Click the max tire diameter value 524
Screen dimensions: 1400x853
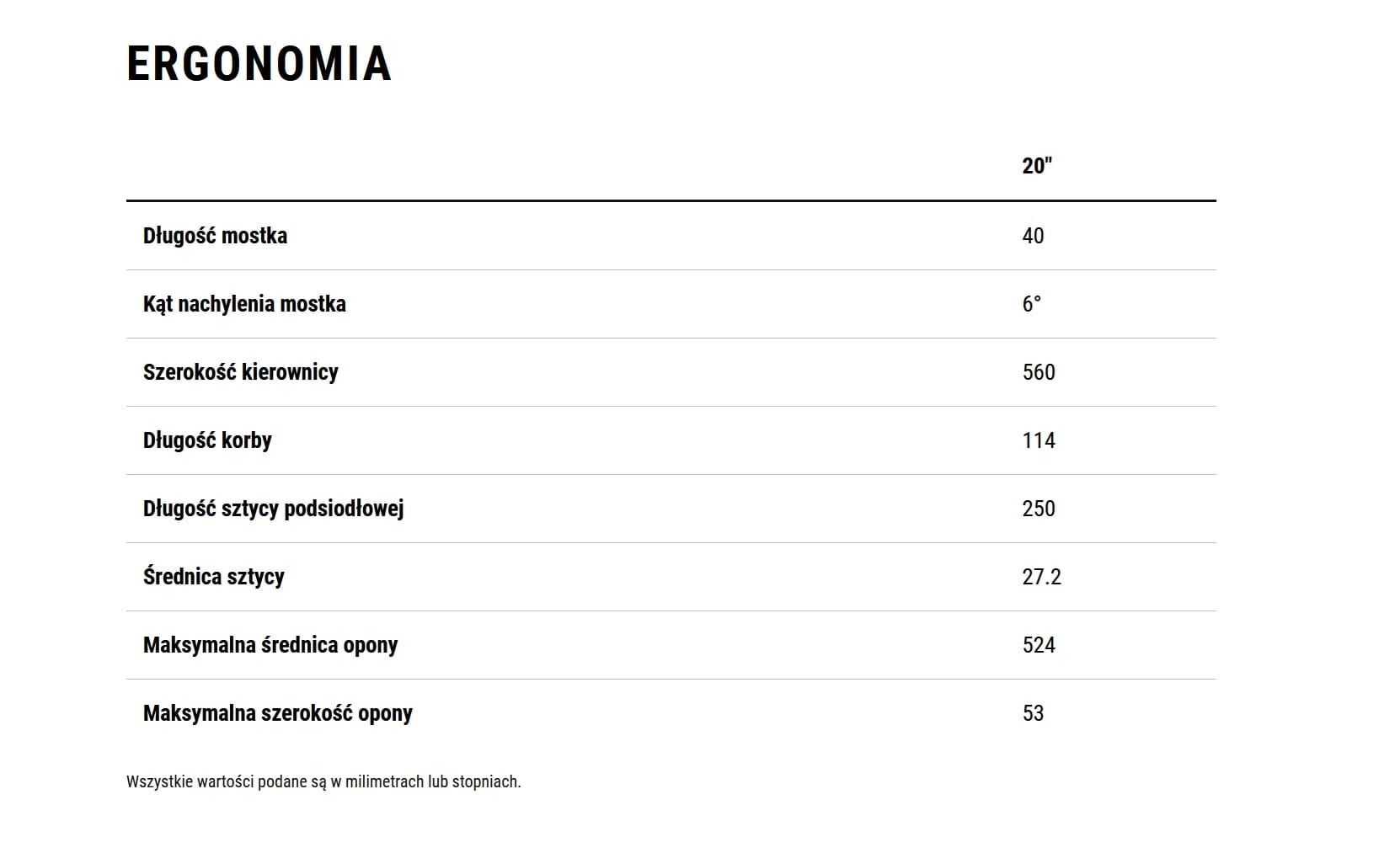(1038, 645)
